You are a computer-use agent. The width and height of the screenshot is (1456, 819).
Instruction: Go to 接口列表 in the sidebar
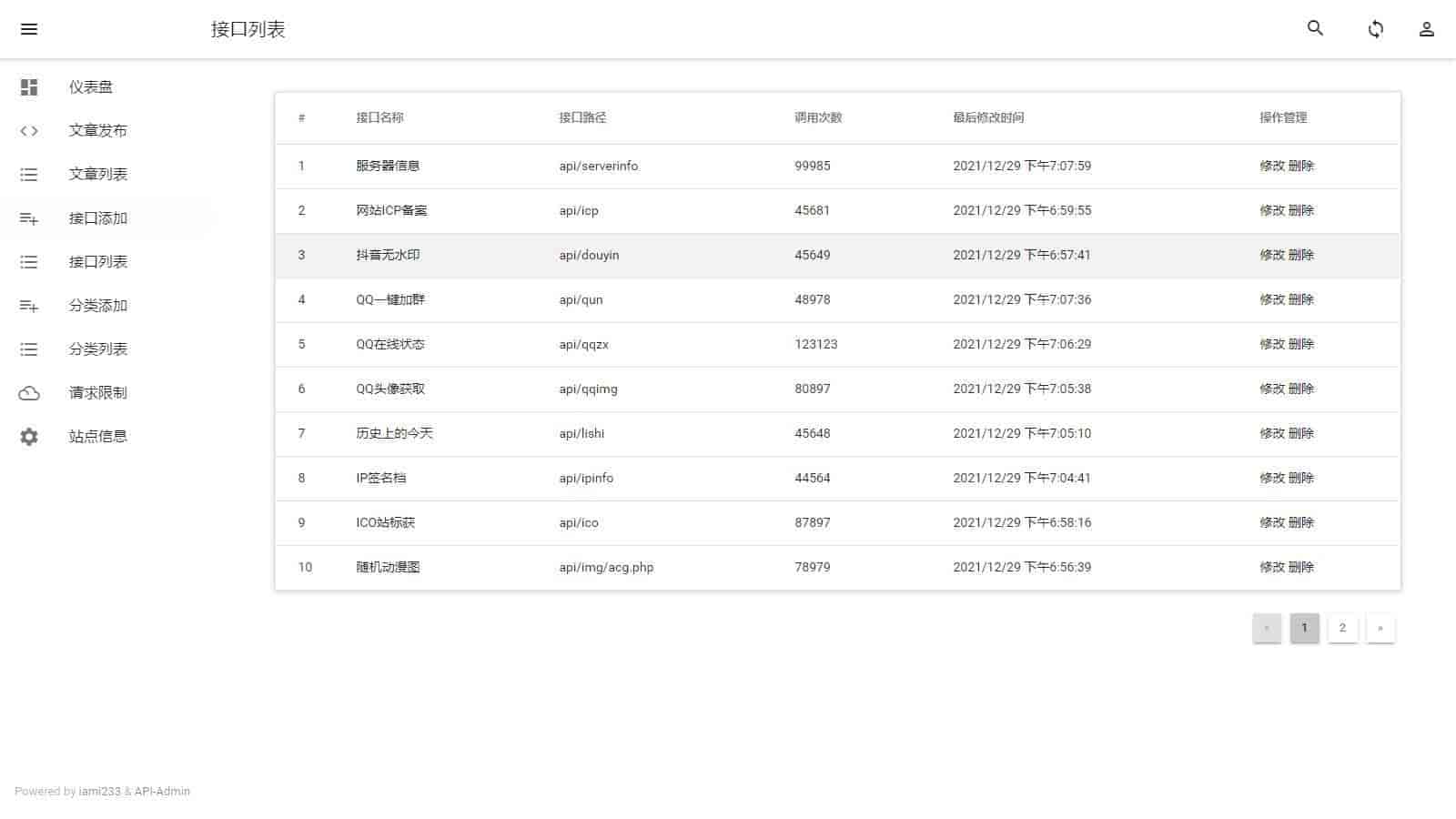pos(98,262)
